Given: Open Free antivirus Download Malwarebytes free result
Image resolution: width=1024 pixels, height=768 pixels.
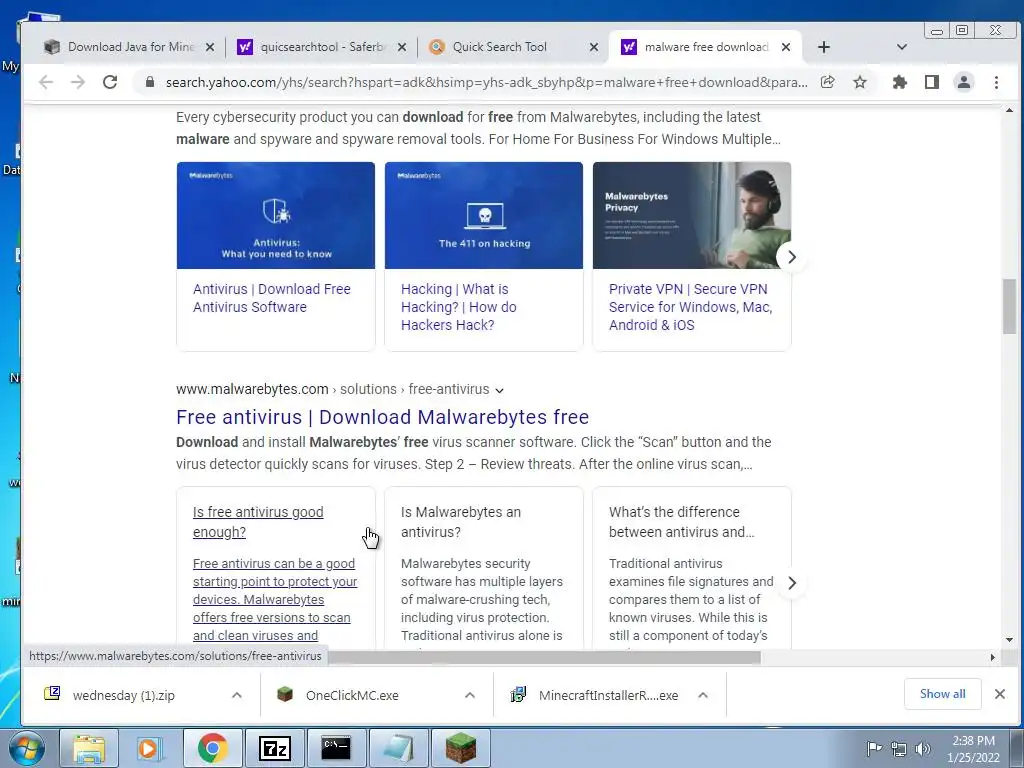Looking at the screenshot, I should 383,417.
